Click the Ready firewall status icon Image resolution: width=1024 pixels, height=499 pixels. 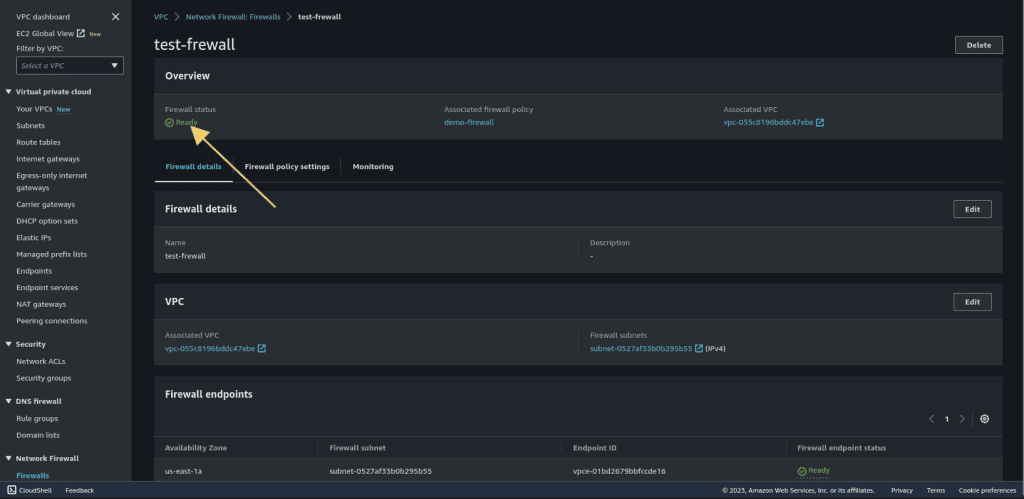[169, 123]
